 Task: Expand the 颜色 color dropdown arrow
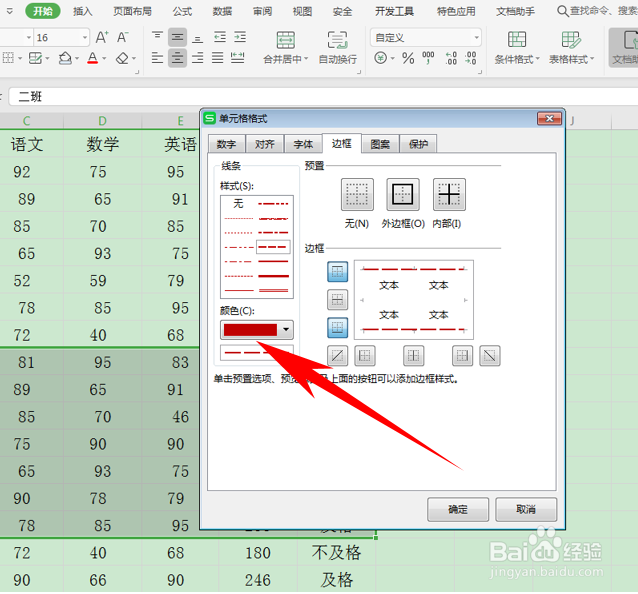pos(286,330)
